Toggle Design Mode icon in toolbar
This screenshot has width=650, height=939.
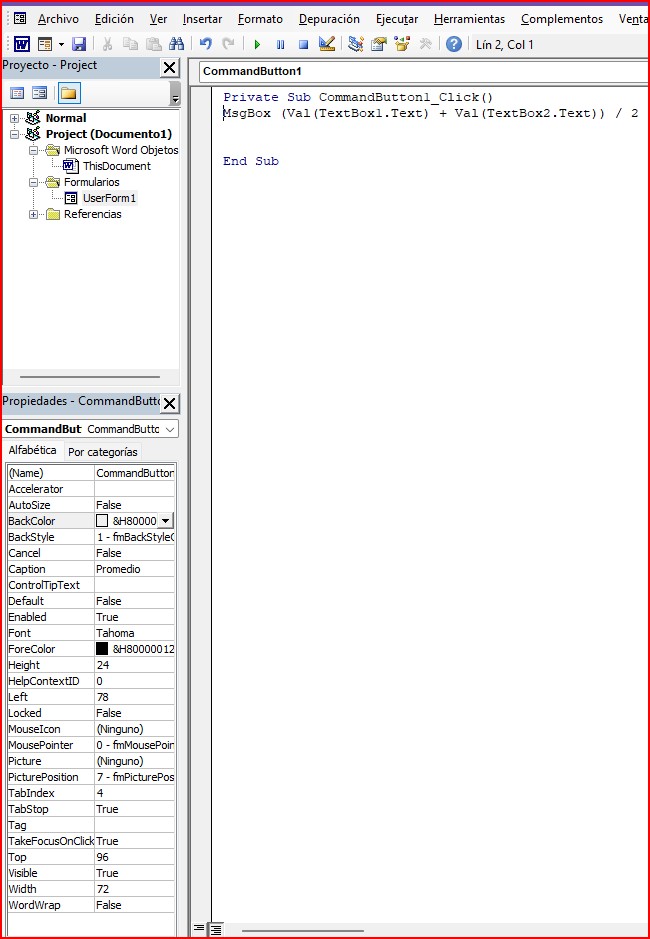click(x=326, y=44)
